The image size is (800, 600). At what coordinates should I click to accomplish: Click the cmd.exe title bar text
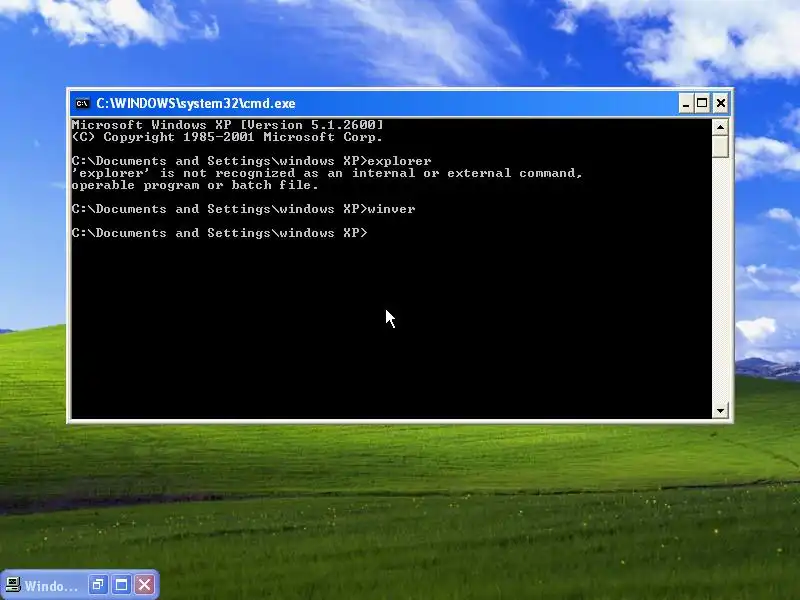(x=196, y=104)
